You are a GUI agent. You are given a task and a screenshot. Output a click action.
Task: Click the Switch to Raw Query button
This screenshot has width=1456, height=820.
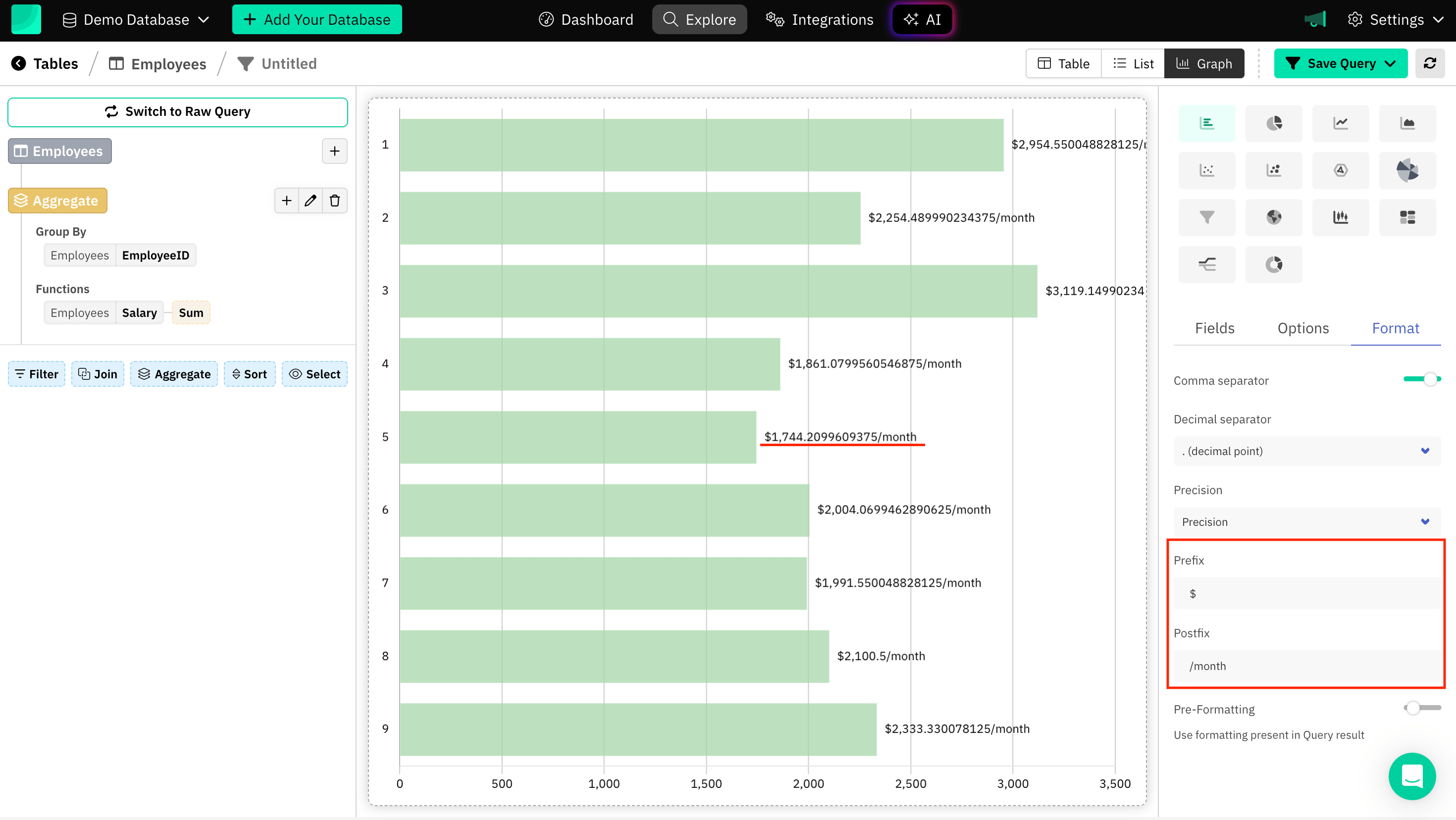coord(177,111)
